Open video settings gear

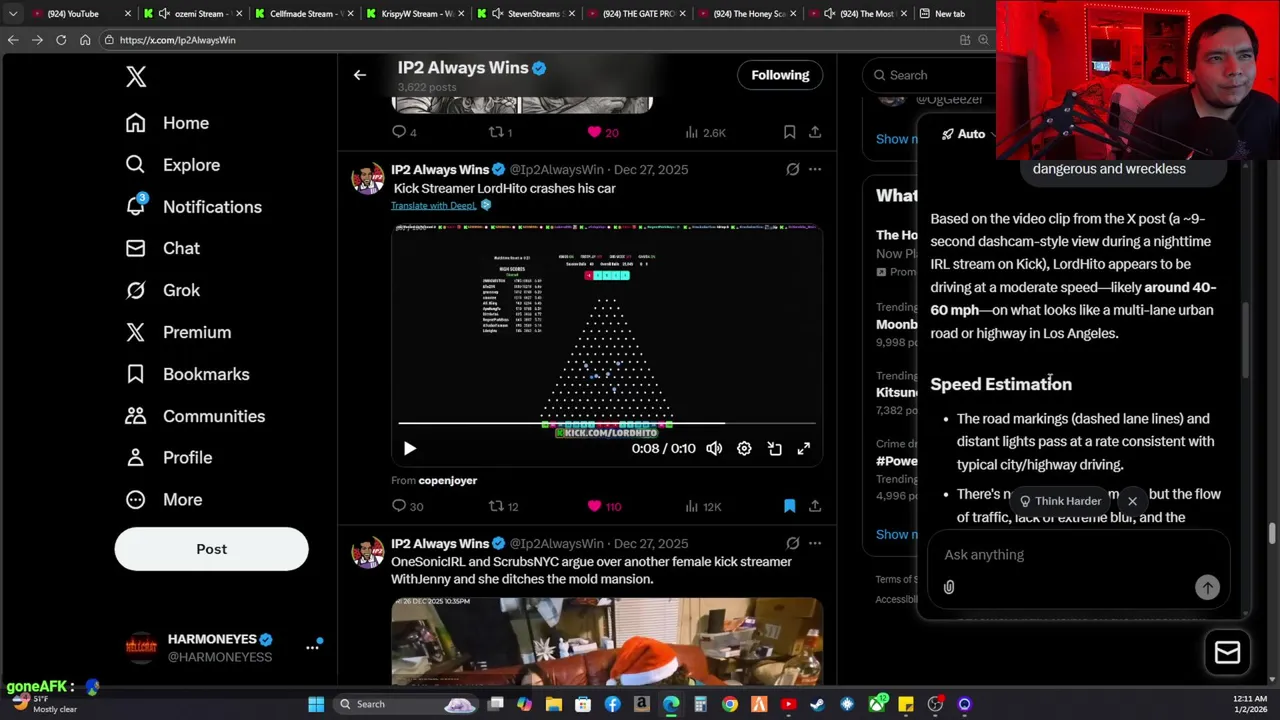click(744, 449)
